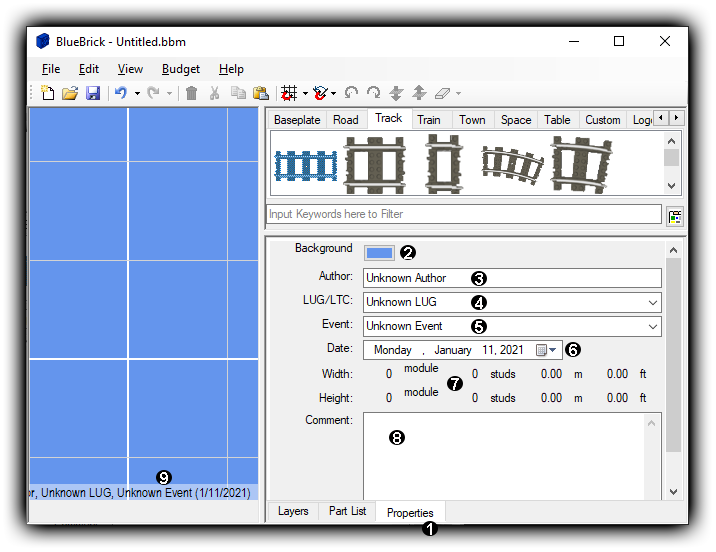Open snap grid size dropdown arrow
Viewport: 716px width, 552px height.
[305, 94]
